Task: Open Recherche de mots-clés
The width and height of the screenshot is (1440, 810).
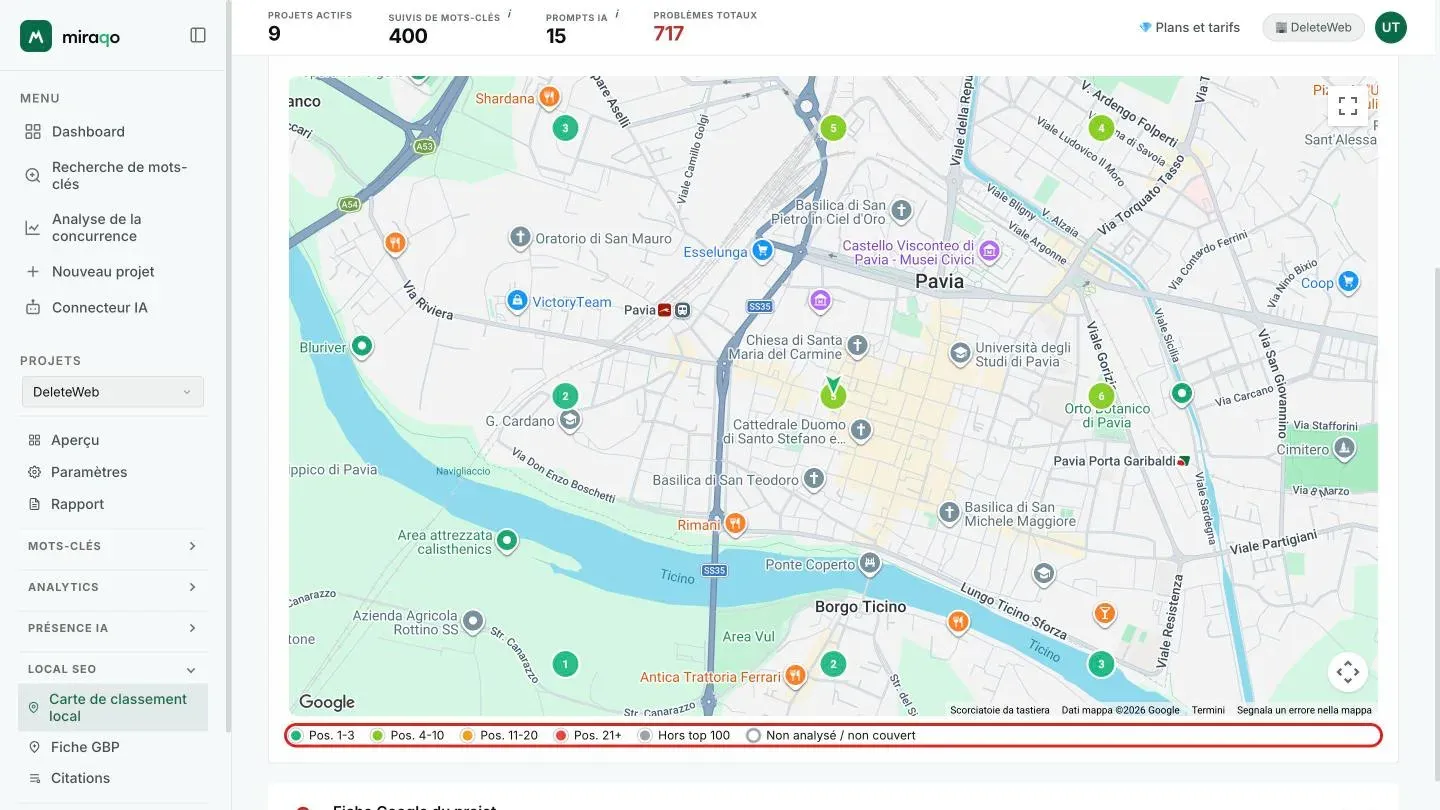Action: click(113, 176)
